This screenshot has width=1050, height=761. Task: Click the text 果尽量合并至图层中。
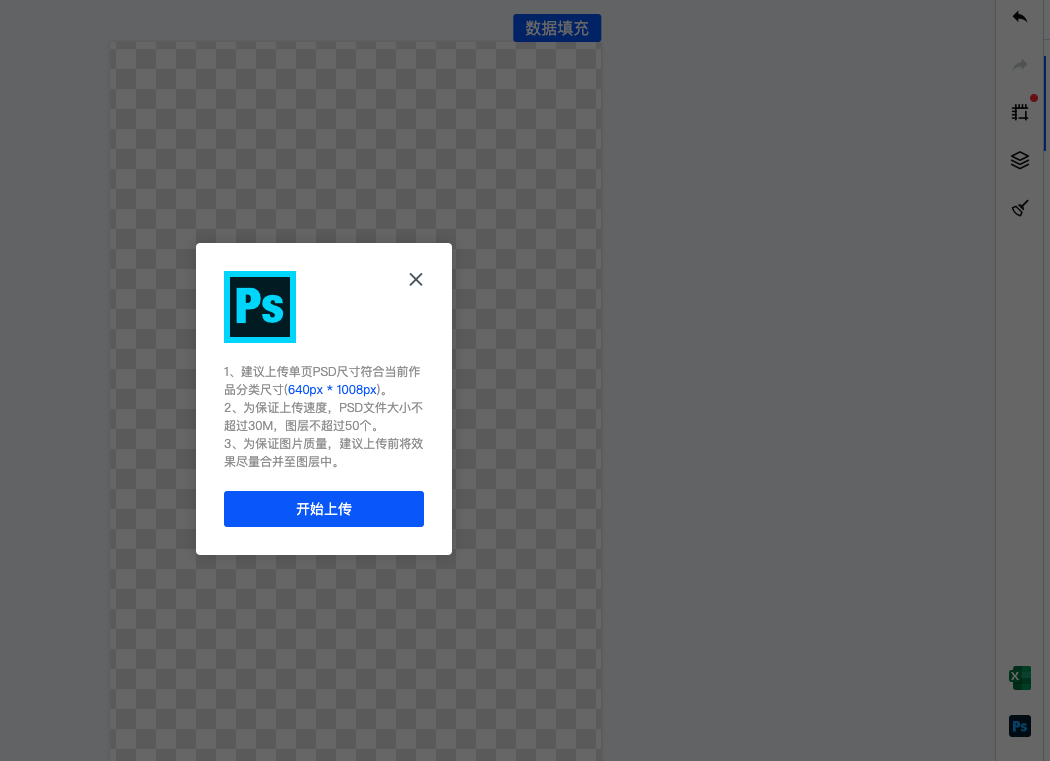[x=284, y=462]
